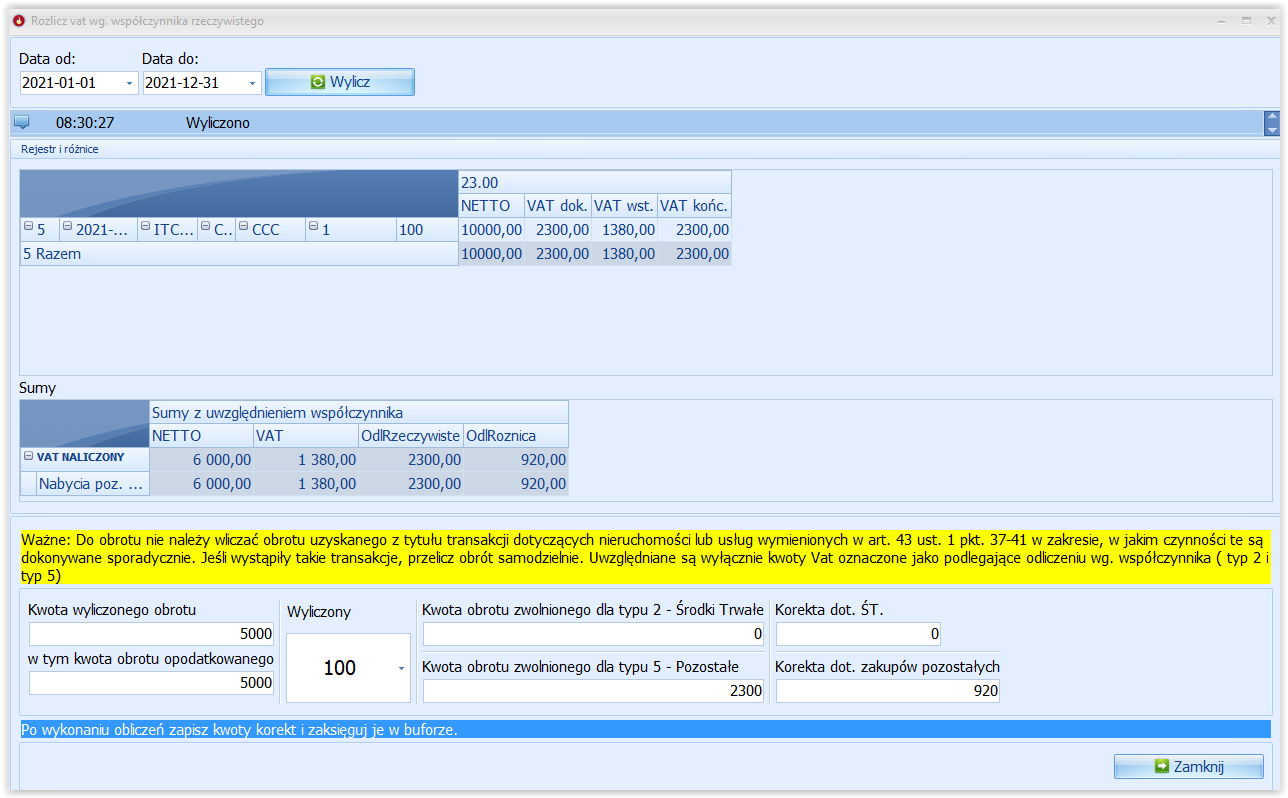Image resolution: width=1288 pixels, height=798 pixels.
Task: Close the window with title bar X
Action: coord(1269,21)
